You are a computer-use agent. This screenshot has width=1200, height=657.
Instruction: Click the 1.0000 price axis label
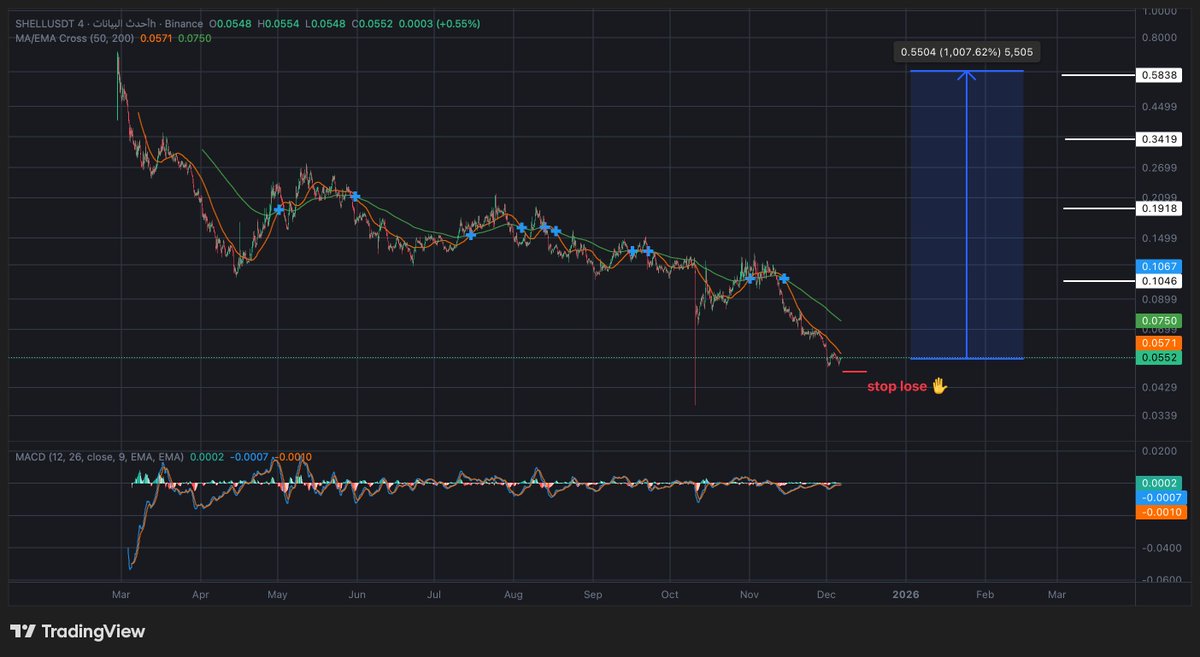coord(1159,11)
